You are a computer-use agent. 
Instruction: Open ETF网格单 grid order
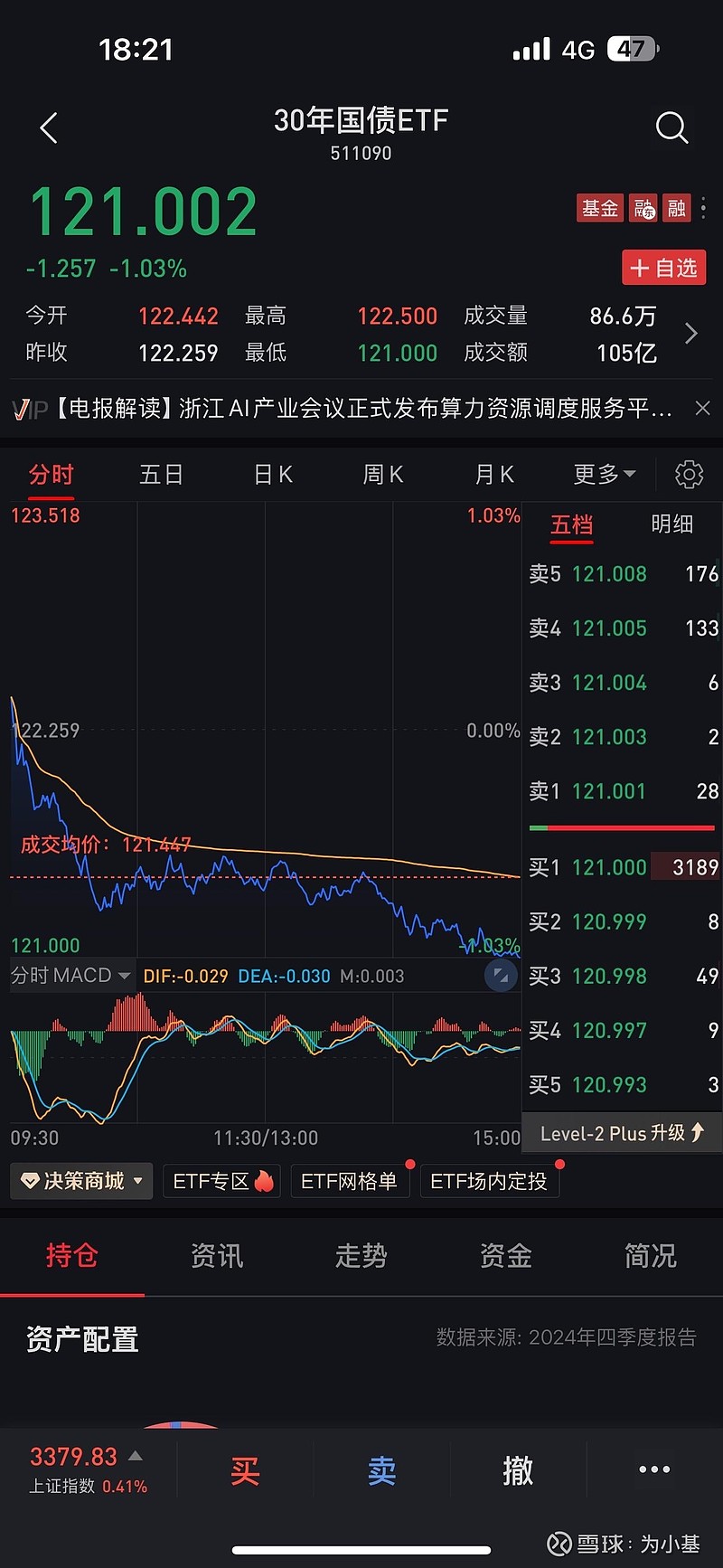pyautogui.click(x=350, y=1181)
